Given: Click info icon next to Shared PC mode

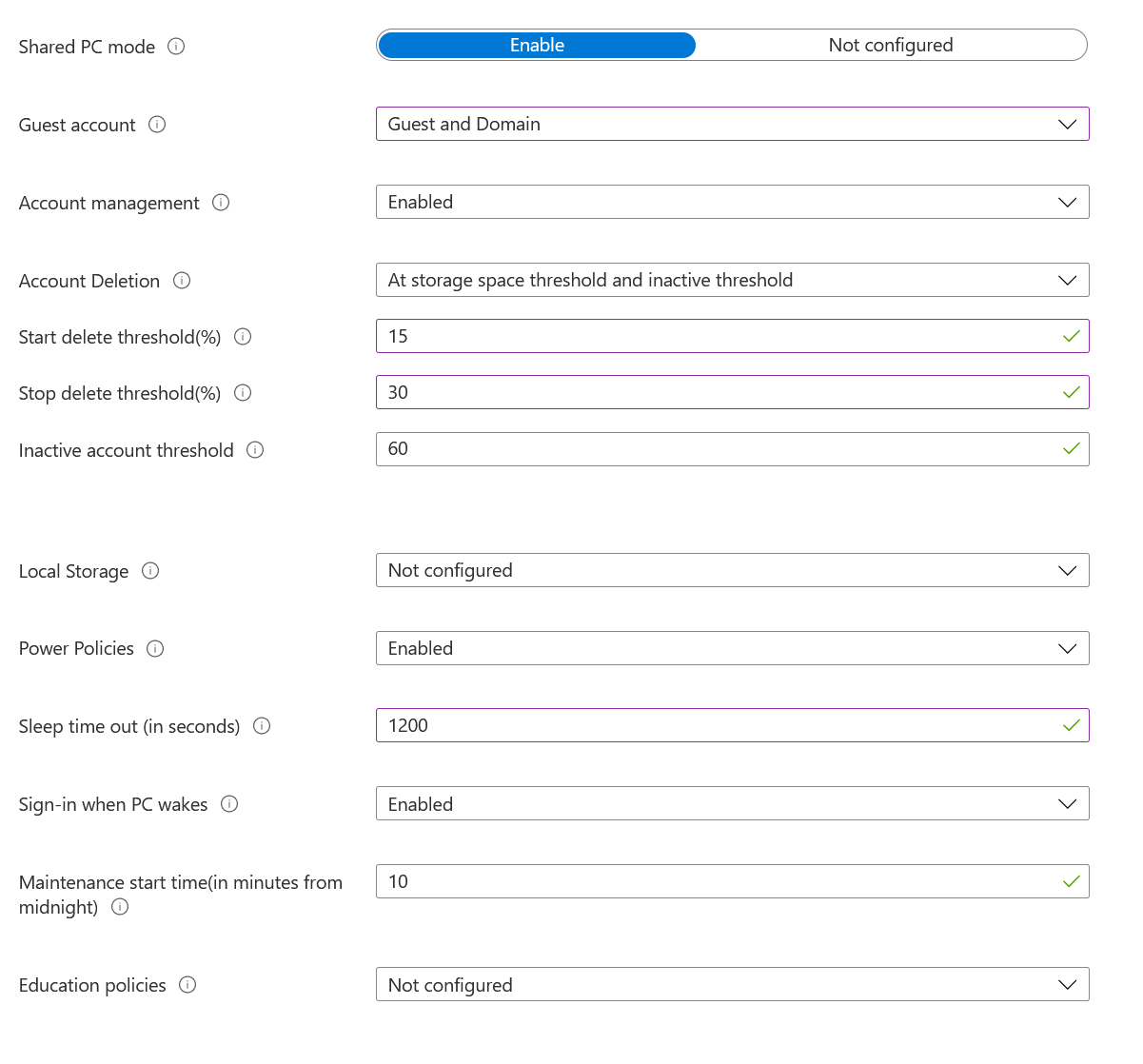Looking at the screenshot, I should click(x=176, y=47).
